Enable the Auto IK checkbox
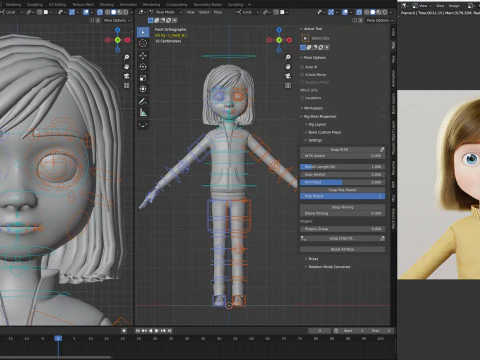The image size is (480, 360). (x=302, y=67)
